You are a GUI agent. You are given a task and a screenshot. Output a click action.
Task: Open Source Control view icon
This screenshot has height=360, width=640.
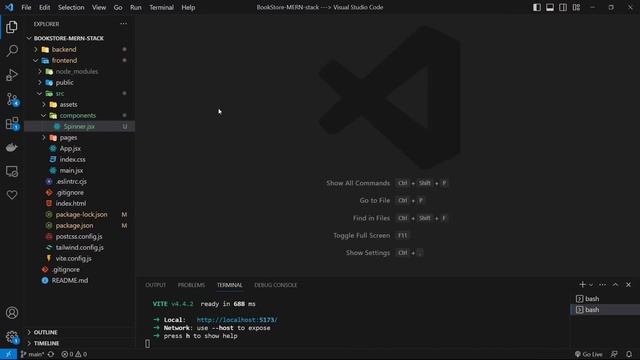pyautogui.click(x=12, y=99)
